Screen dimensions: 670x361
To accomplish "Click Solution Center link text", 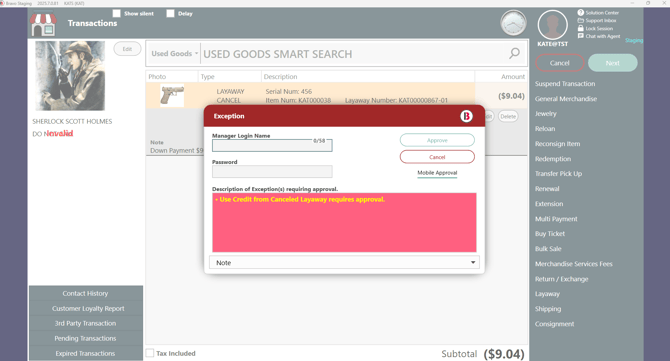I will click(602, 13).
